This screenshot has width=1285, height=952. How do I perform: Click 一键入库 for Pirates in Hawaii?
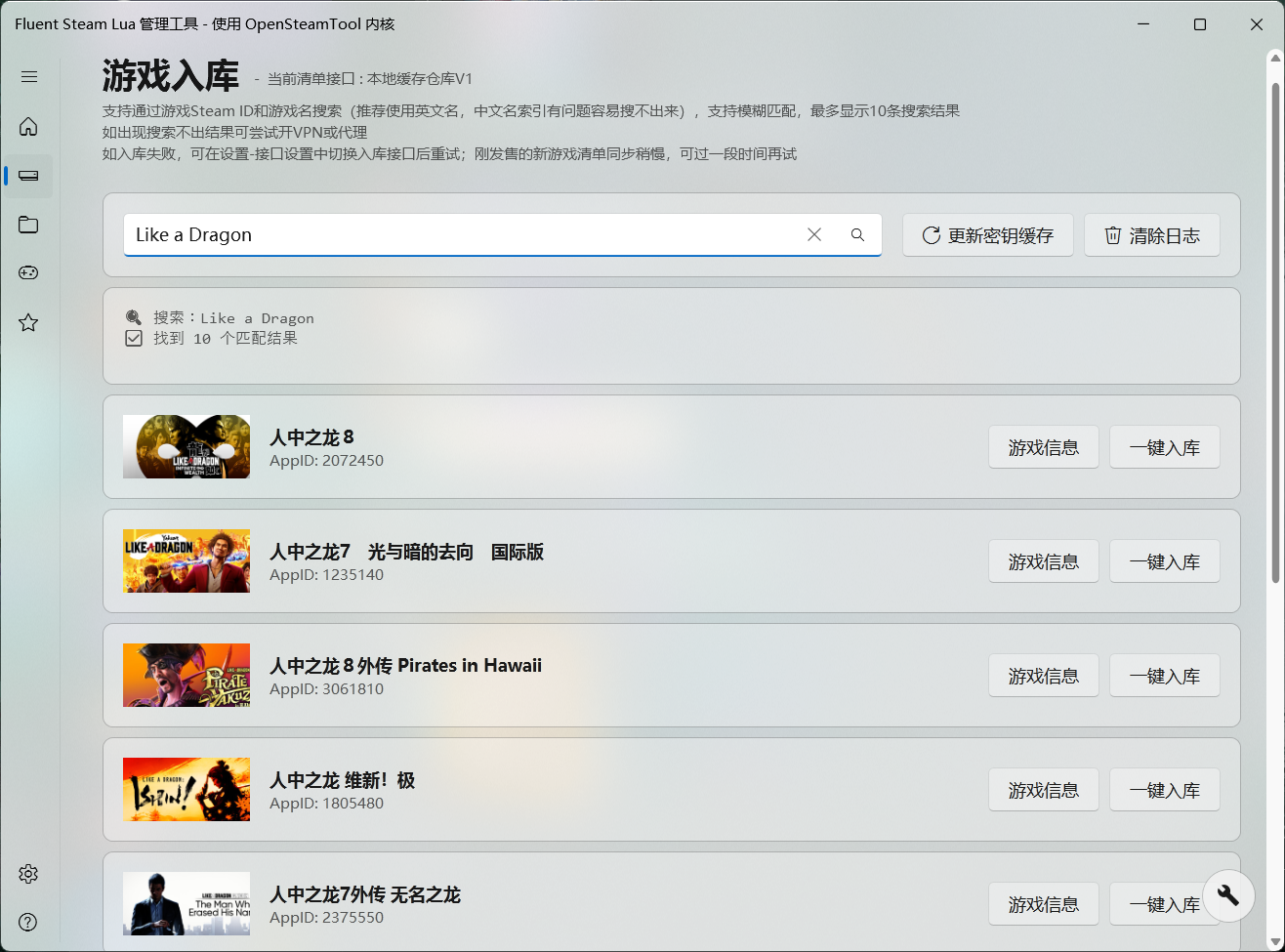point(1165,676)
